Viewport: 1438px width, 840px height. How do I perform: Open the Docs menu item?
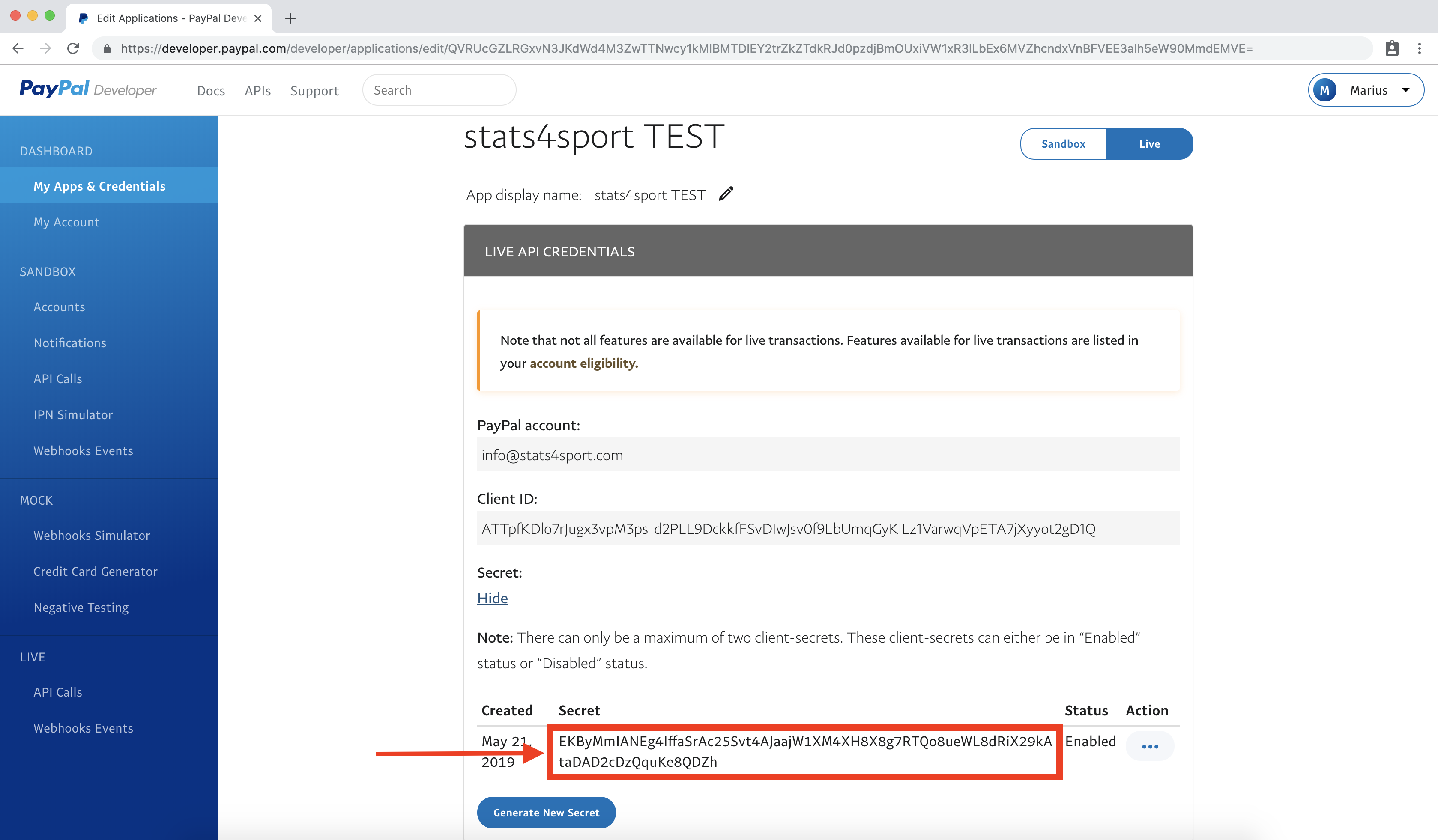point(211,91)
